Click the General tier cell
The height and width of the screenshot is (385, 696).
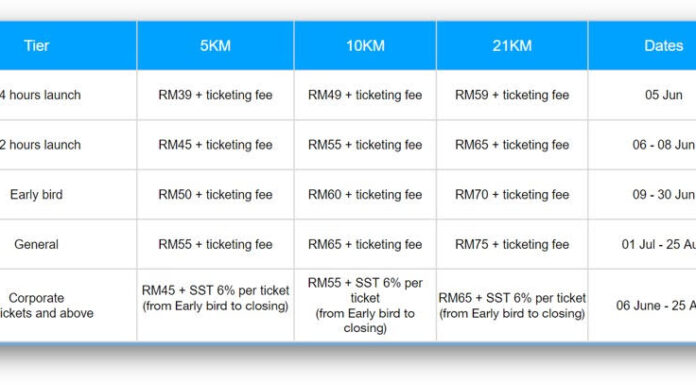(68, 244)
